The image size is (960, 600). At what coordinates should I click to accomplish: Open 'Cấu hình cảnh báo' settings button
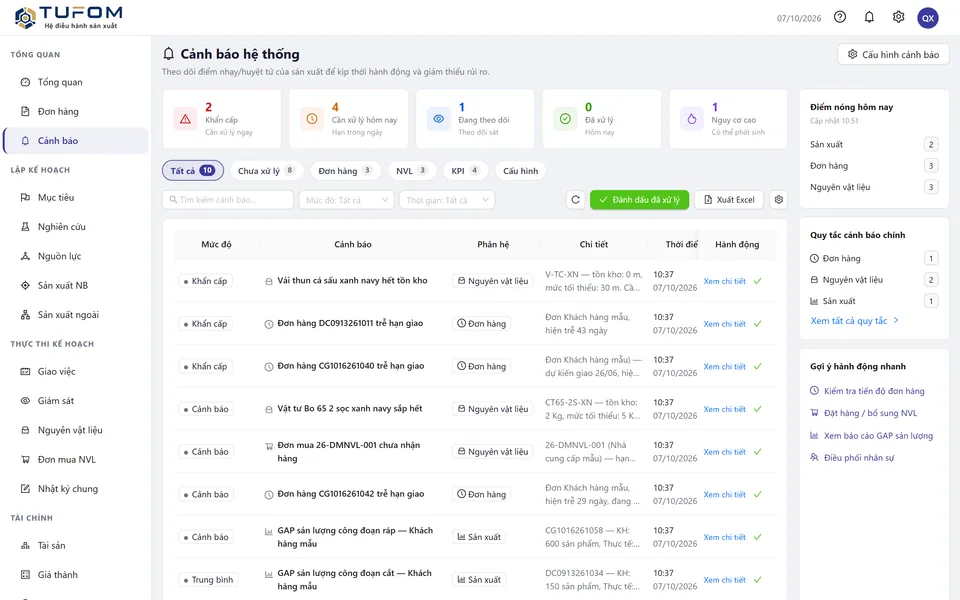(893, 54)
